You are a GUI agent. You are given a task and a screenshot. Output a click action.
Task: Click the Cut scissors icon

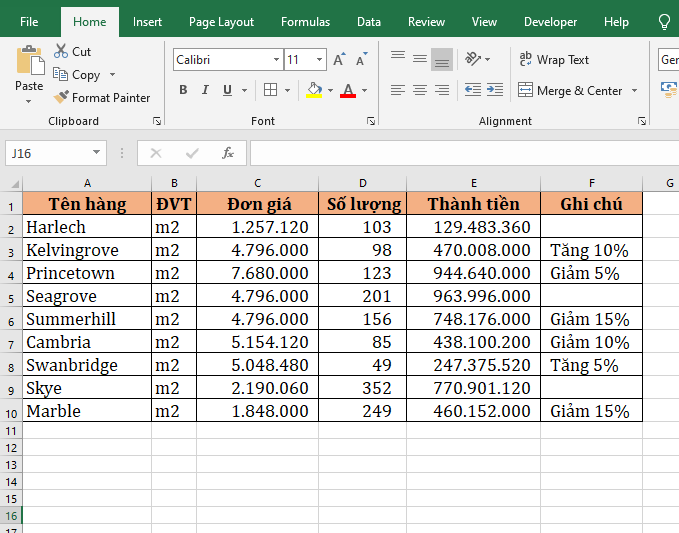click(62, 51)
